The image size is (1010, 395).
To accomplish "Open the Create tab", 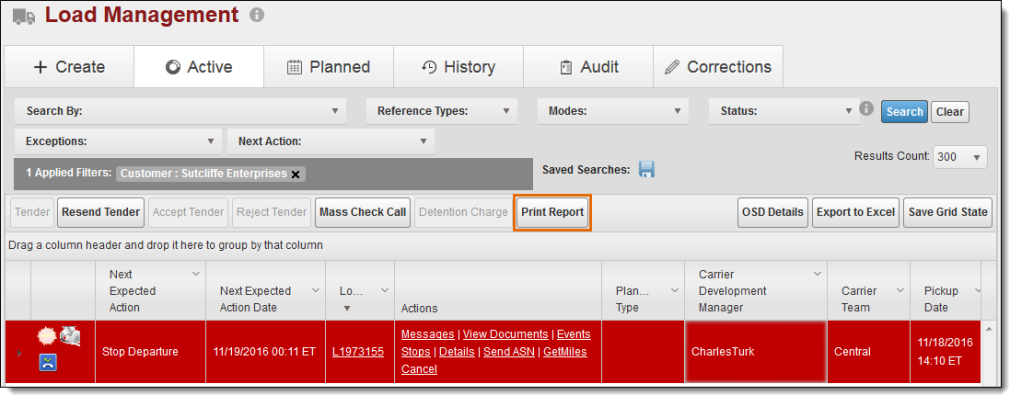I will click(x=69, y=67).
